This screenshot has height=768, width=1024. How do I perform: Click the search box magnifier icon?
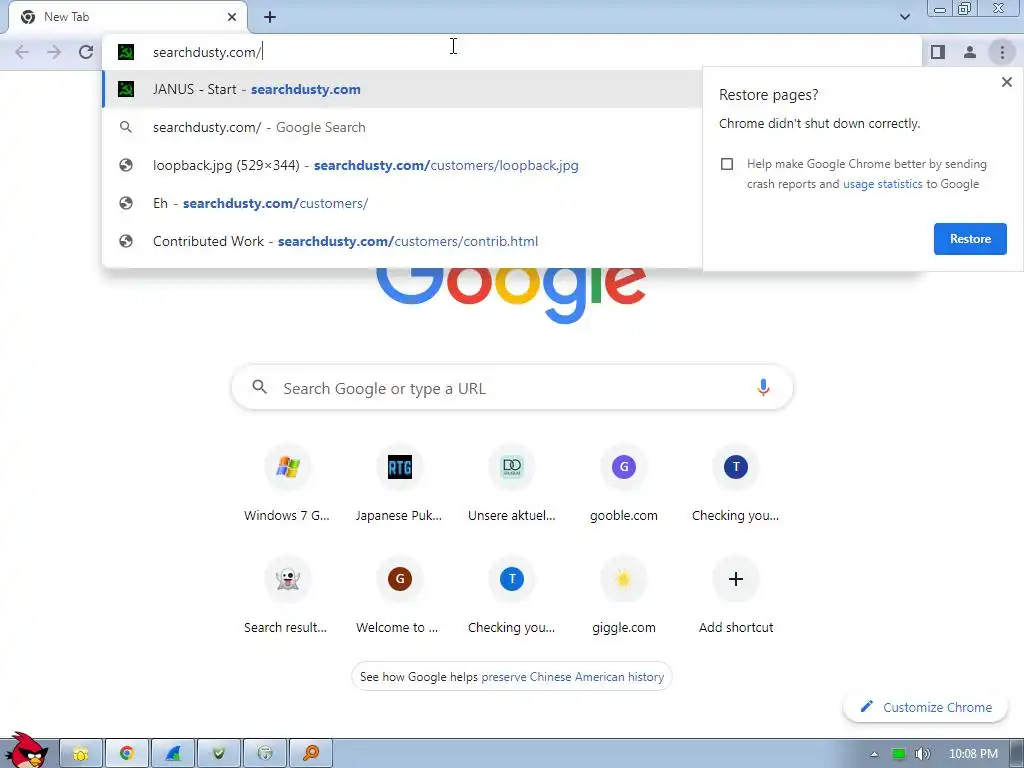[259, 387]
